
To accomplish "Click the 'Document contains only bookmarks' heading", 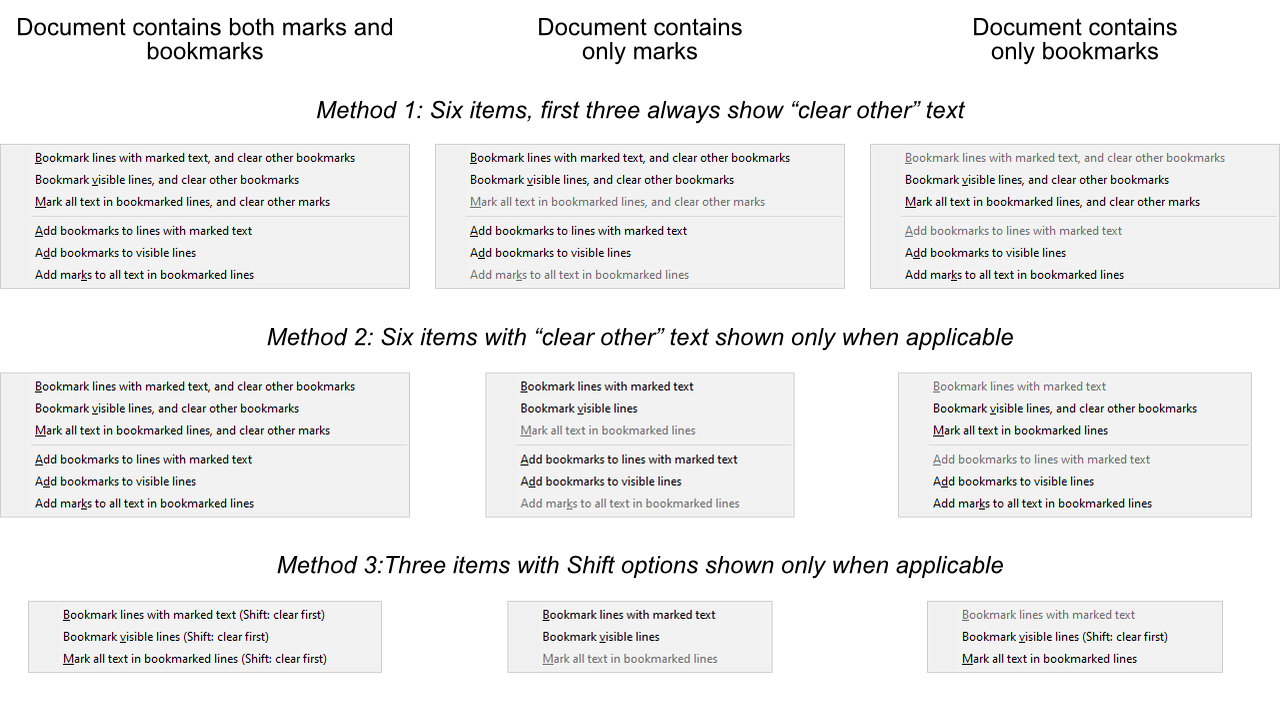I will click(x=1075, y=39).
